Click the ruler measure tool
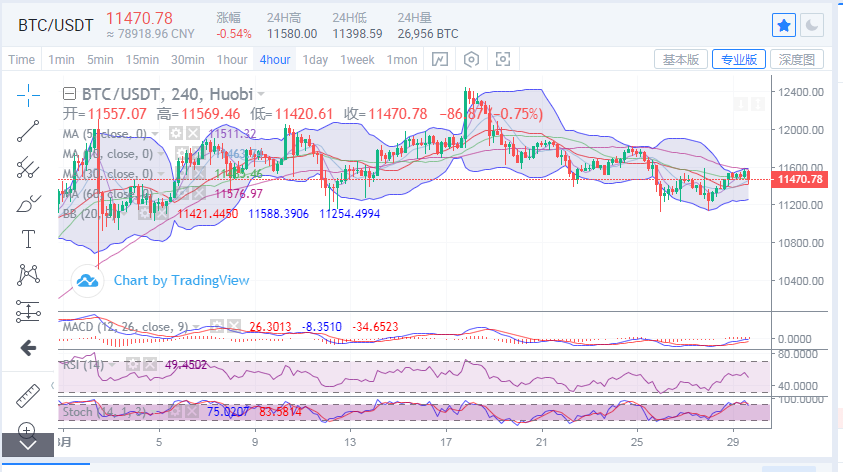843x472 pixels. tap(28, 396)
